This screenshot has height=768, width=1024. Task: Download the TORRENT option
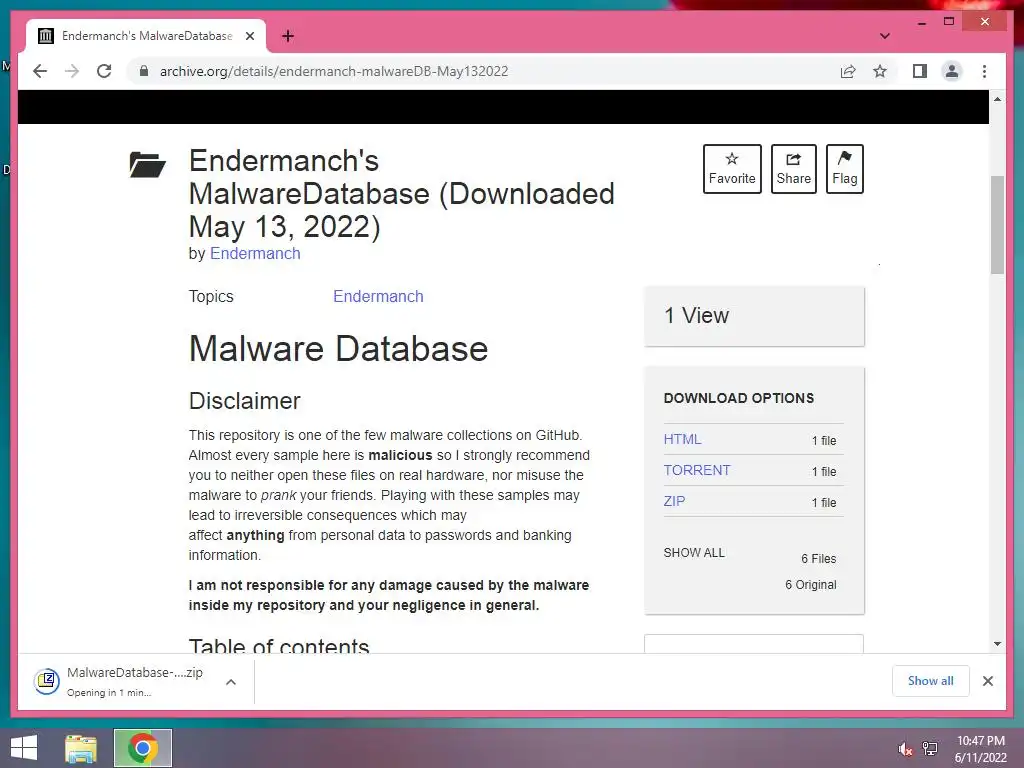coord(697,470)
